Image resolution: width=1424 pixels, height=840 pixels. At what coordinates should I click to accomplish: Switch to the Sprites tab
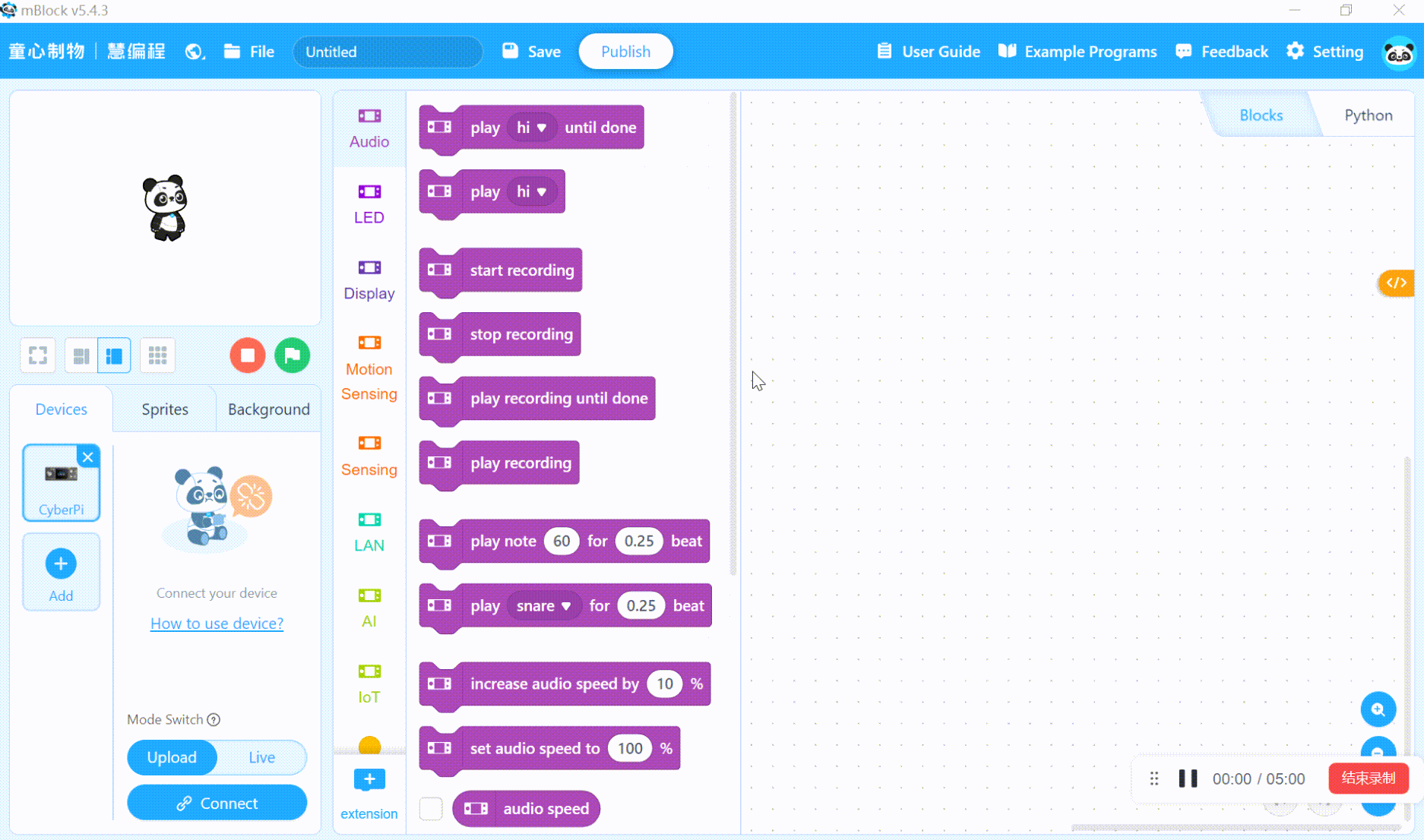[164, 409]
